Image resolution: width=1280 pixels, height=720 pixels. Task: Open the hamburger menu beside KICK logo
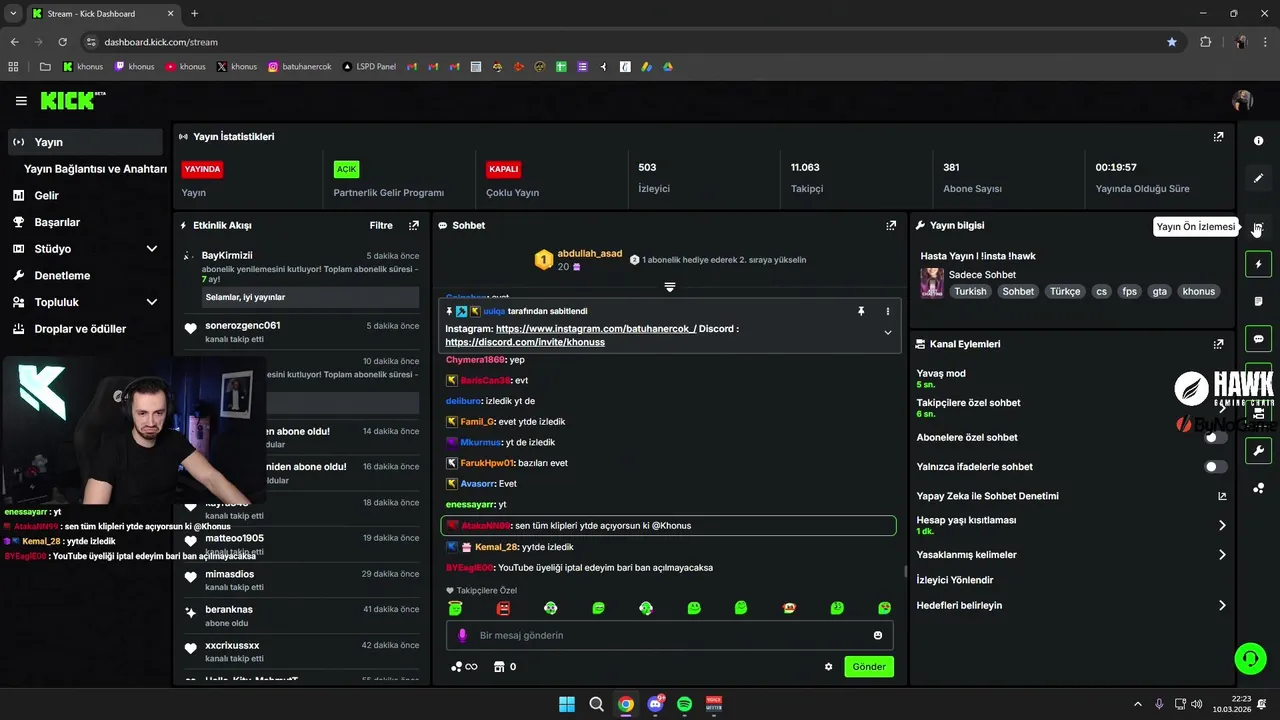(21, 101)
